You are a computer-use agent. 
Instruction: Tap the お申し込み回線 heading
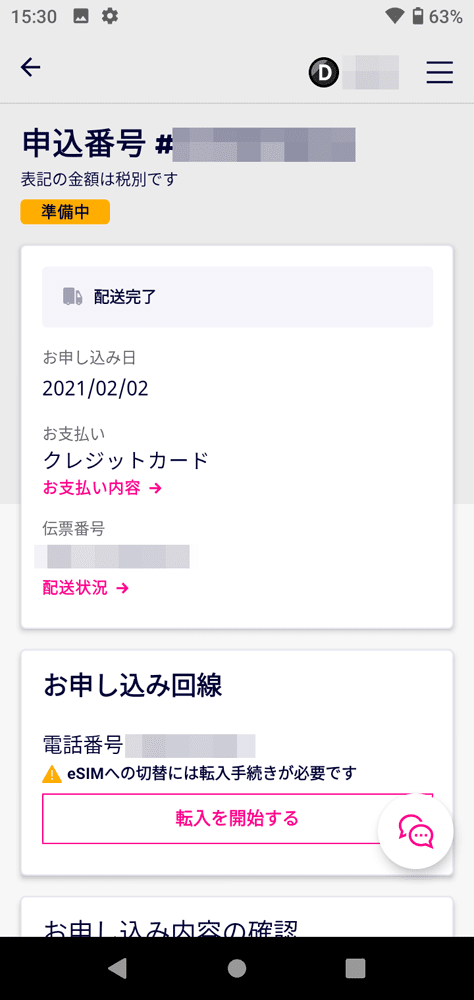[x=133, y=686]
